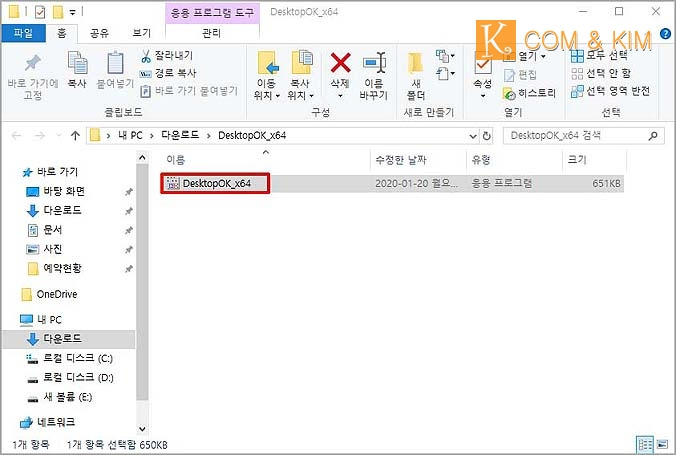Open the File (파일) tab
The image size is (676, 455).
click(x=23, y=33)
